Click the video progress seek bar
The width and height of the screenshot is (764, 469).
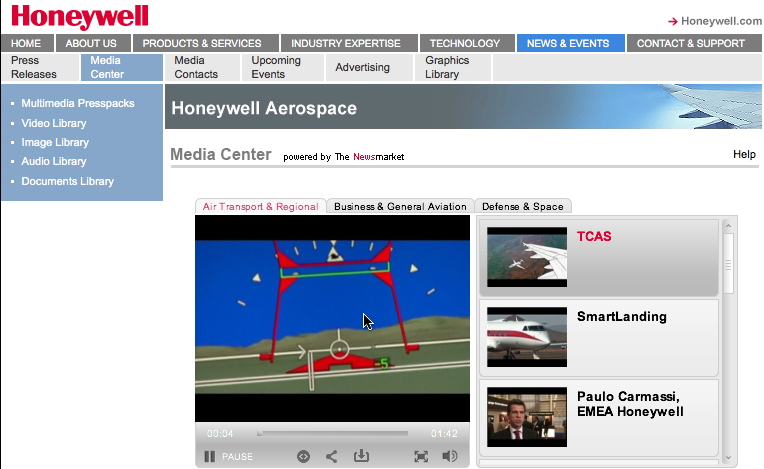[x=333, y=434]
